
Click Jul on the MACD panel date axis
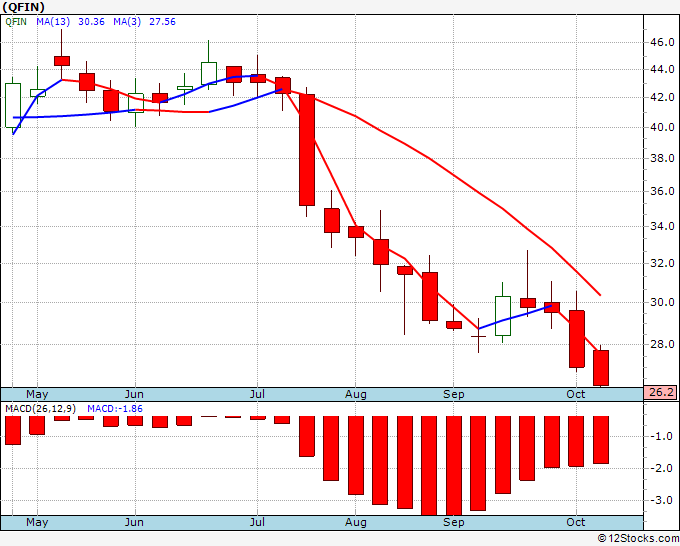point(257,522)
